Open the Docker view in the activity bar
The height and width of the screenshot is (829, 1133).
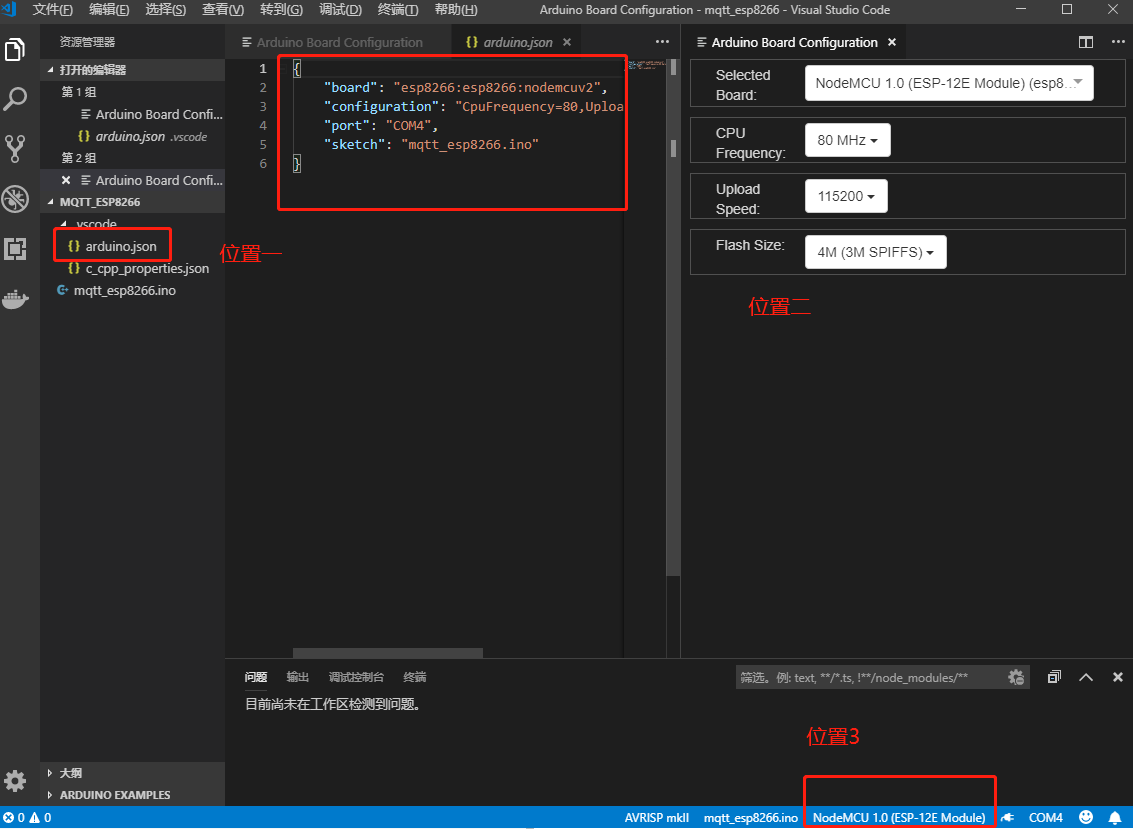pos(15,298)
